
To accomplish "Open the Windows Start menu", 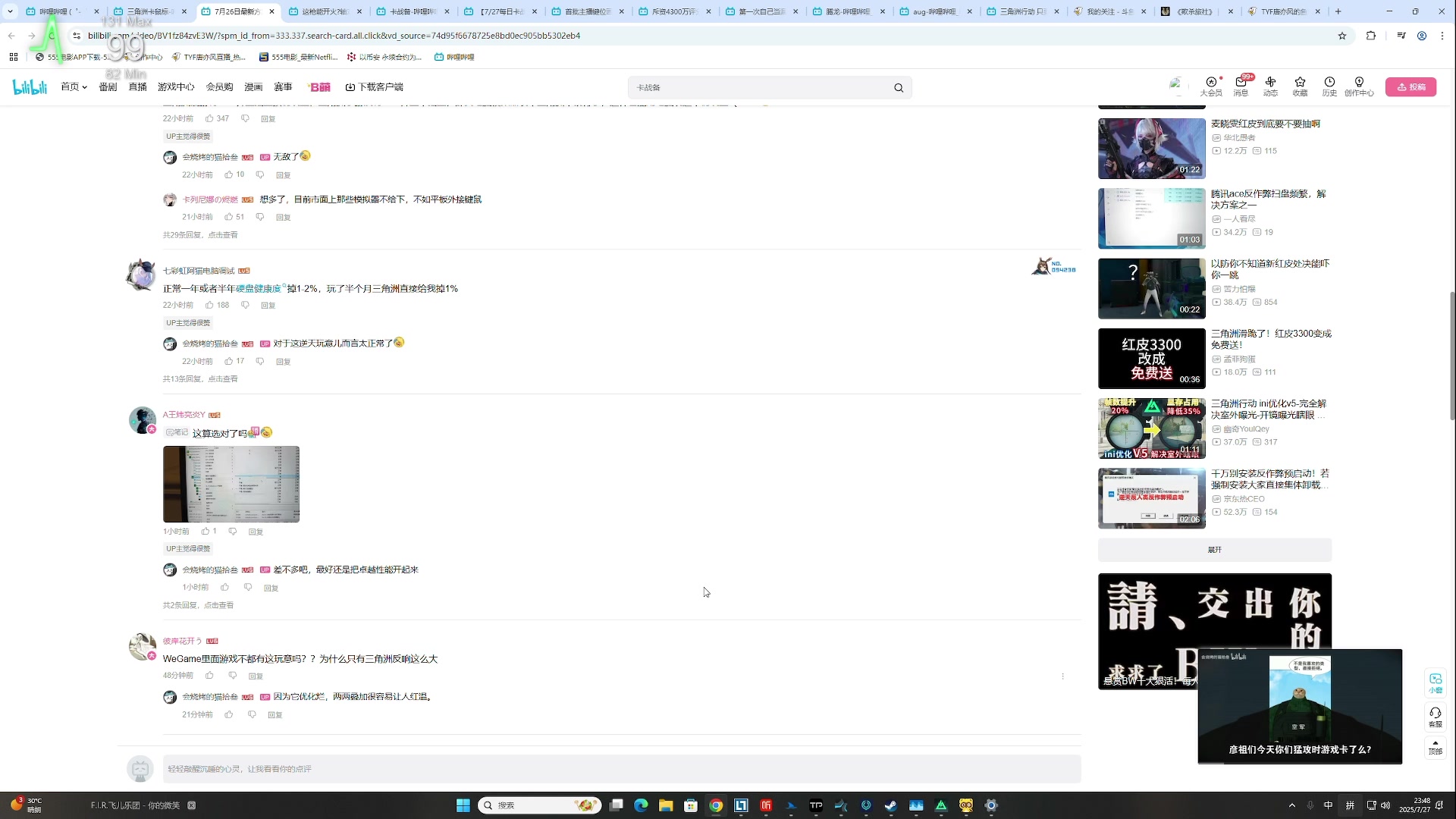I will coord(463,805).
